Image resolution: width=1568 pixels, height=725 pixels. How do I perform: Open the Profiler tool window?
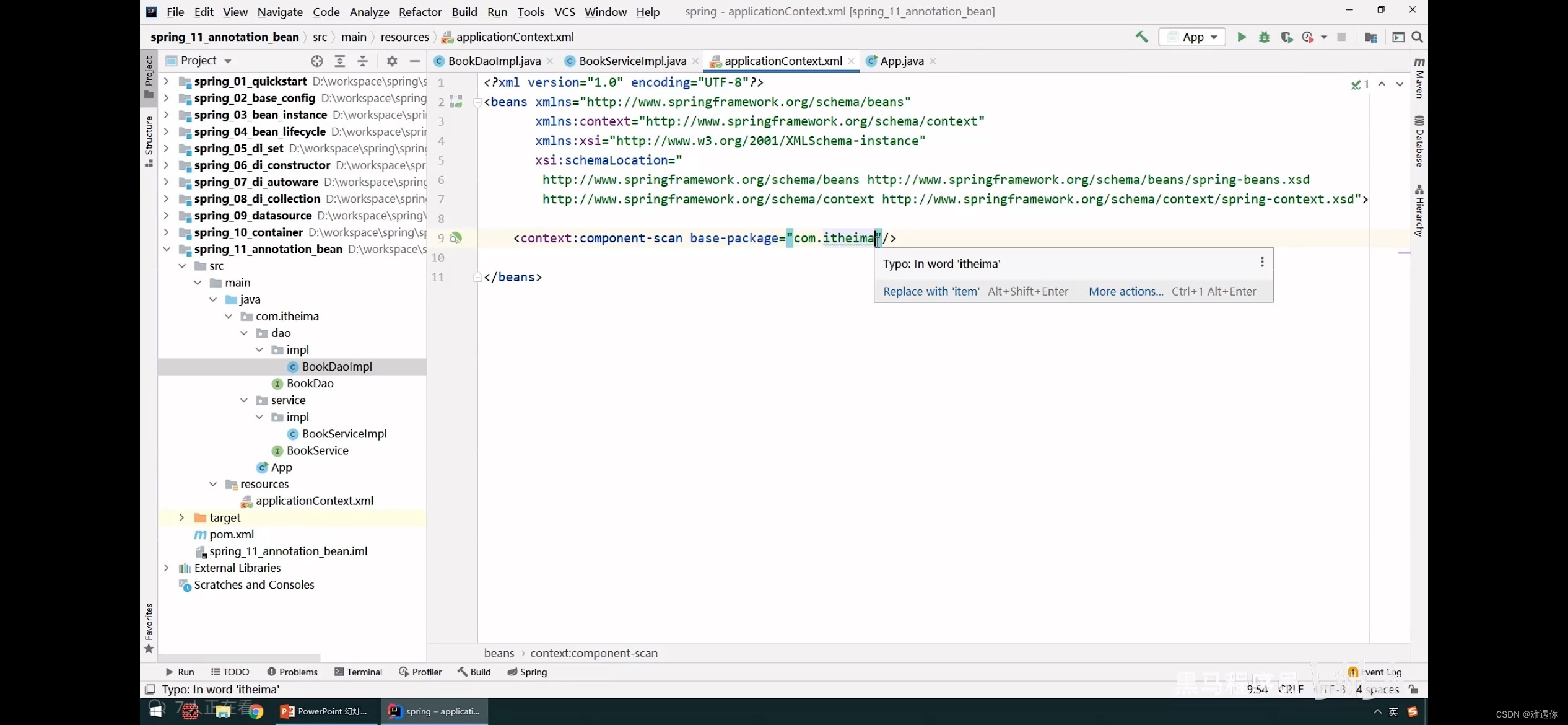[420, 672]
